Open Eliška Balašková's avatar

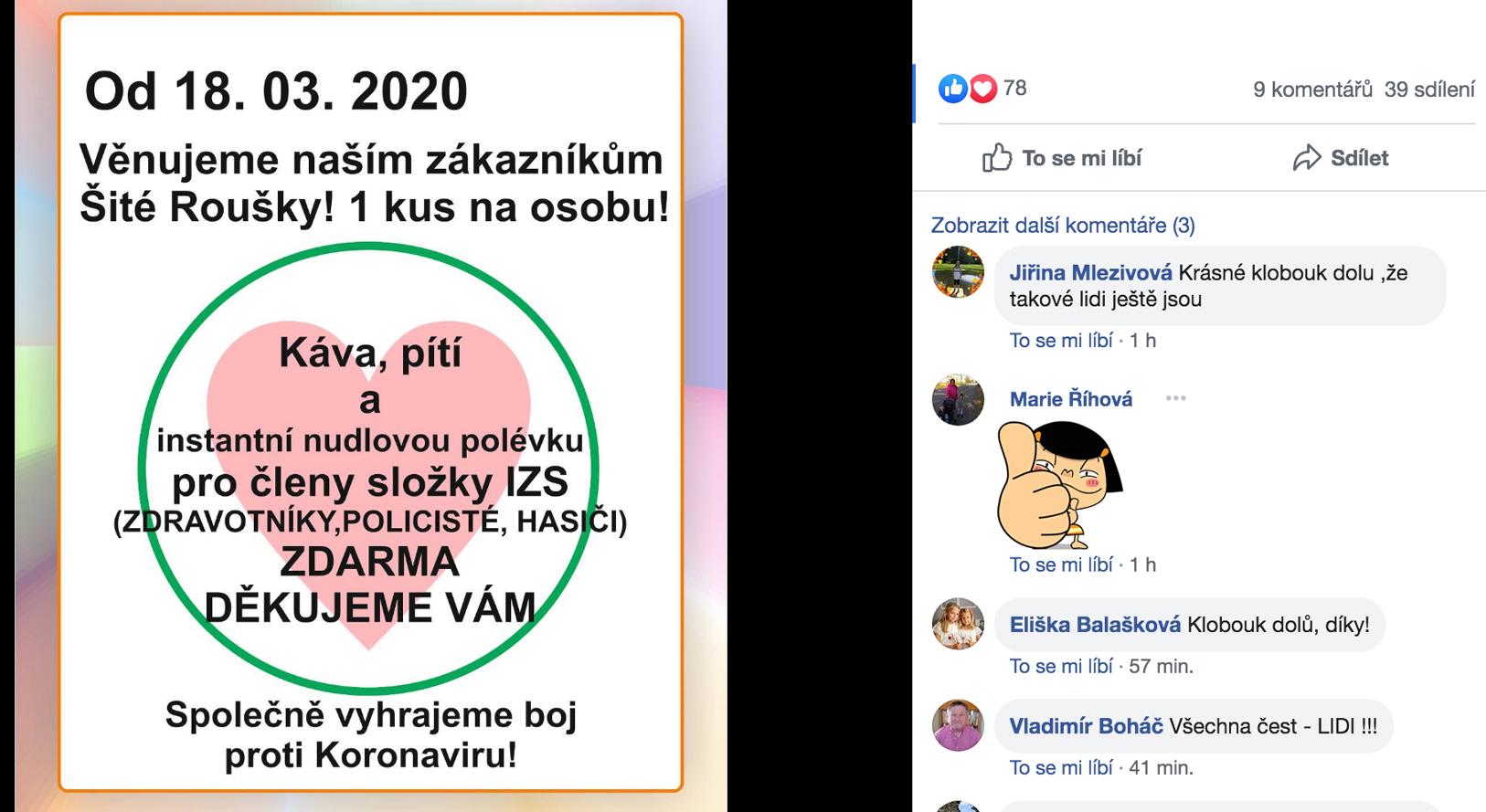pos(958,625)
